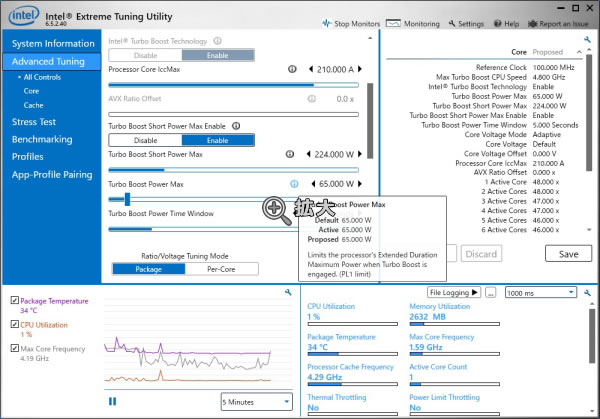Screen dimensions: 600x419
Task: Click the monitor readouts vertical scrollbar
Action: point(592,336)
